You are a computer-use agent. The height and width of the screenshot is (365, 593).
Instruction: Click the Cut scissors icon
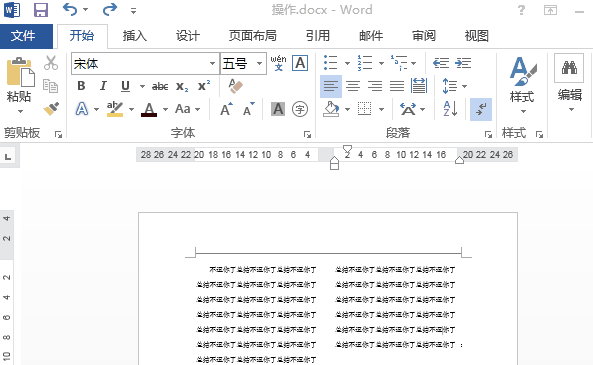click(51, 63)
